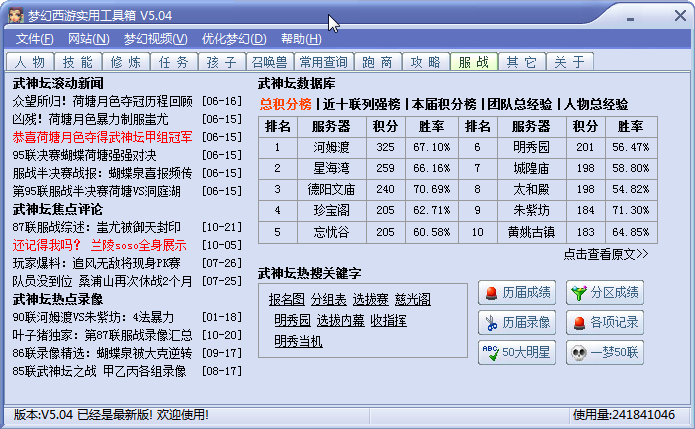
Task: Click the scissors icon on 历届录像
Action: point(491,323)
